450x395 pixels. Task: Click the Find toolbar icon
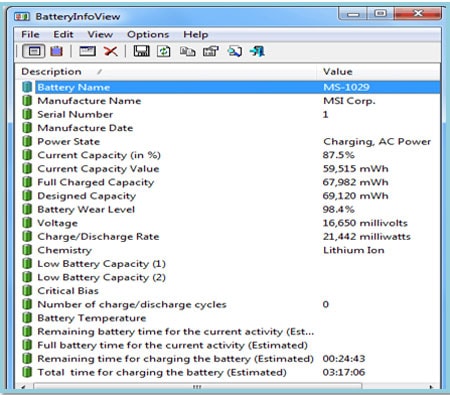235,51
